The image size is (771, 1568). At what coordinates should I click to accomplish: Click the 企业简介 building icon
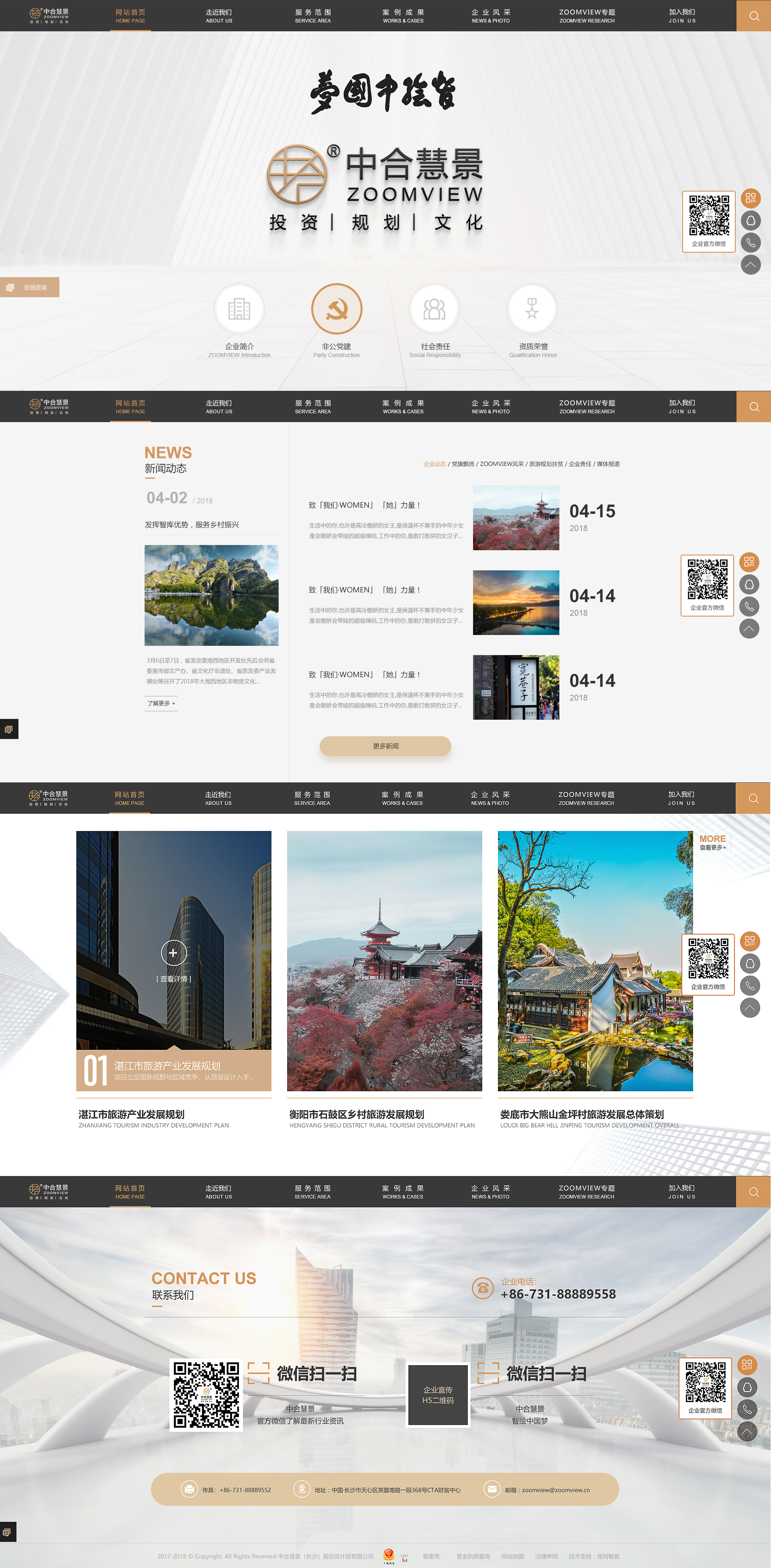(x=239, y=309)
